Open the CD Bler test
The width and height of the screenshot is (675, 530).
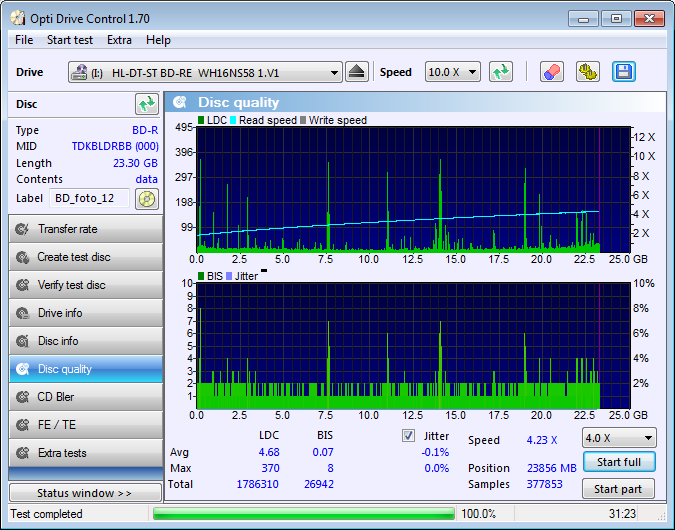pyautogui.click(x=86, y=397)
